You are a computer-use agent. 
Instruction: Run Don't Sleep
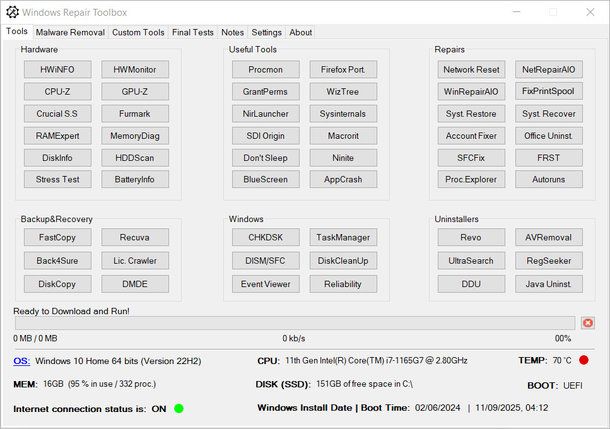(x=266, y=158)
